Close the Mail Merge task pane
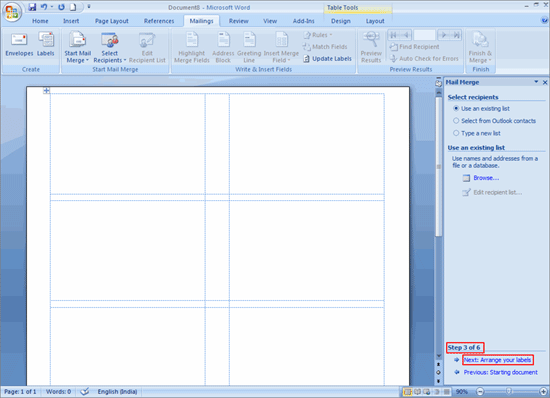 pyautogui.click(x=545, y=82)
